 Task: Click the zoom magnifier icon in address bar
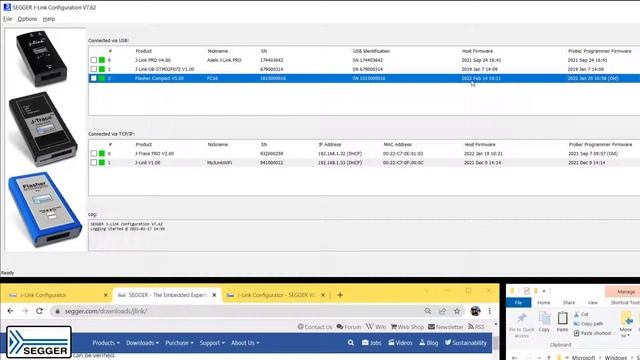427,311
